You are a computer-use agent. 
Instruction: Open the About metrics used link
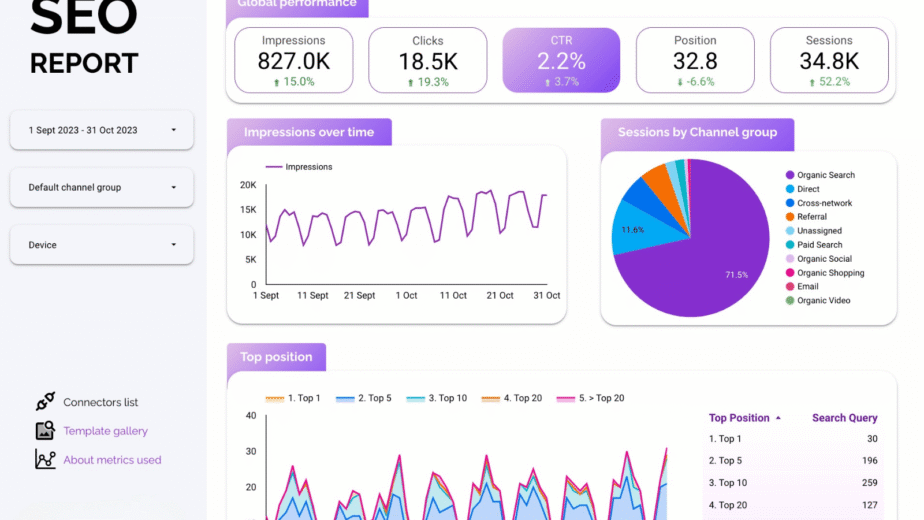tap(112, 460)
